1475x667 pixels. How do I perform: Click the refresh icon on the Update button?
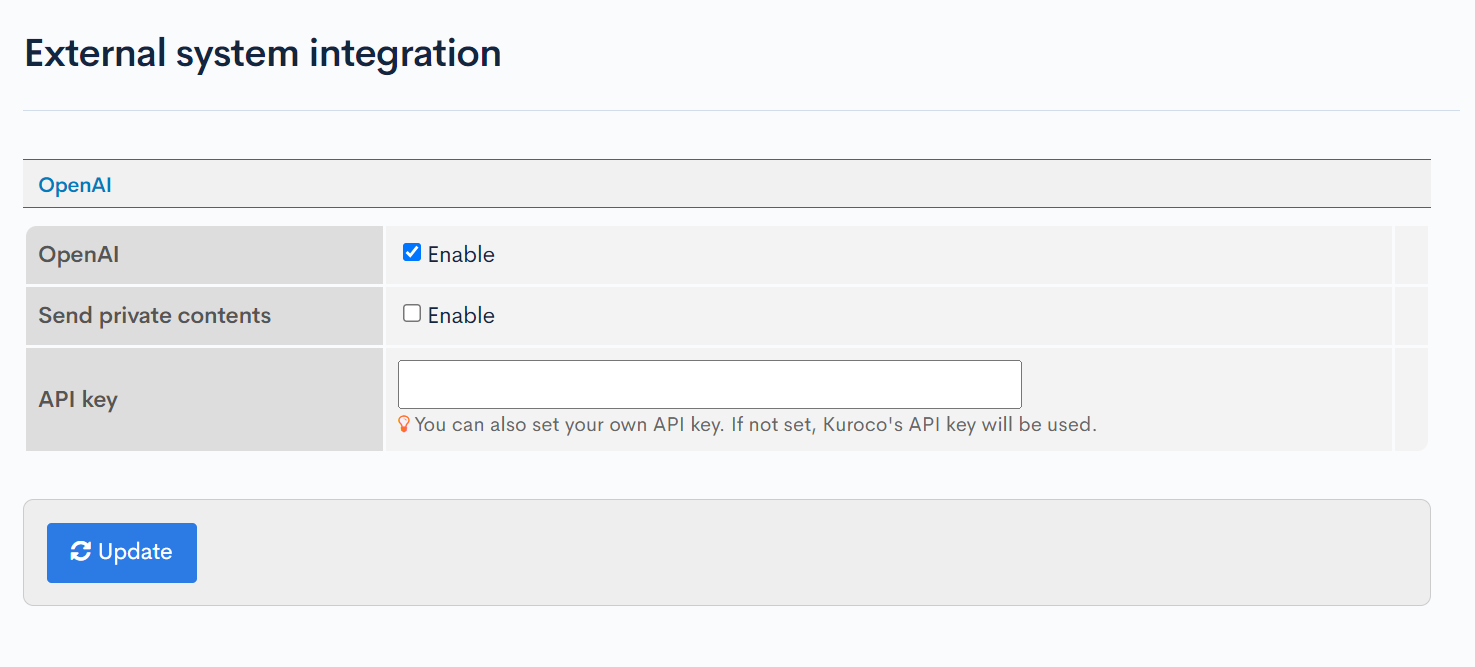pos(81,552)
